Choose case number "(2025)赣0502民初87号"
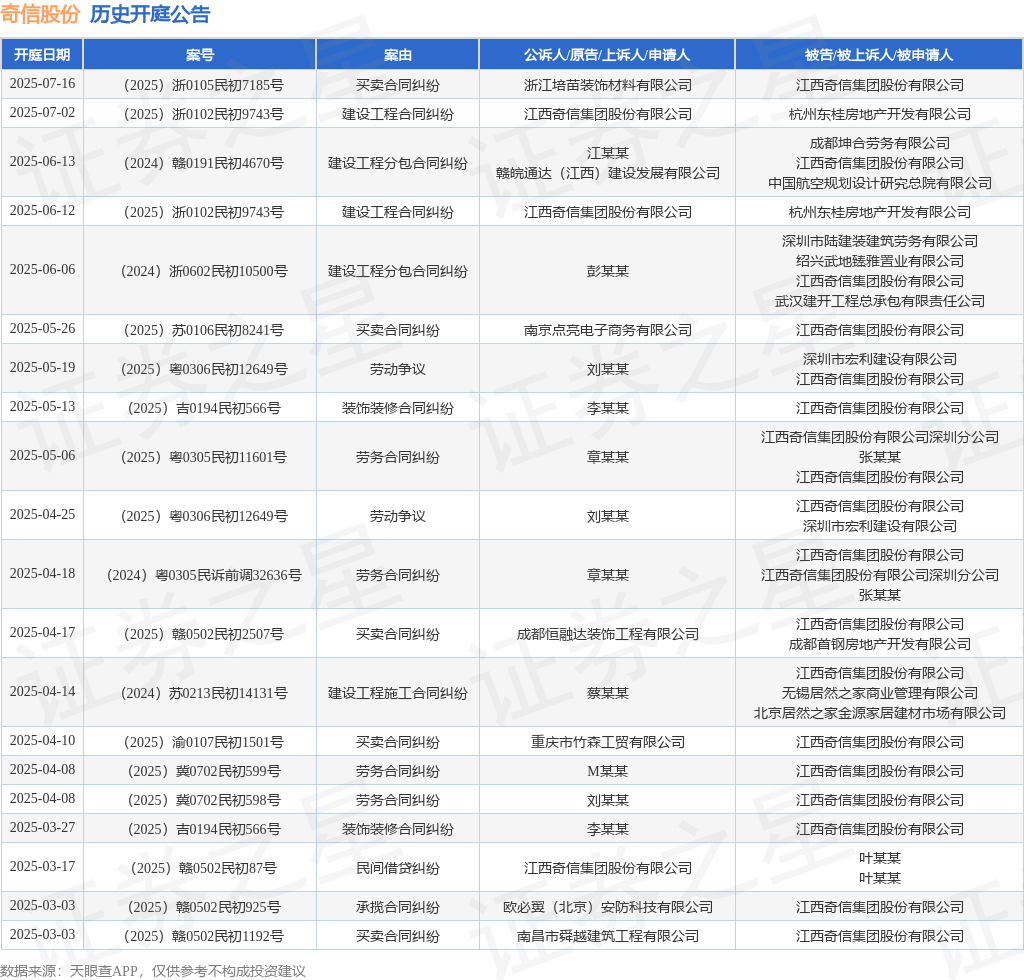Viewport: 1024px width, 980px height. (204, 868)
